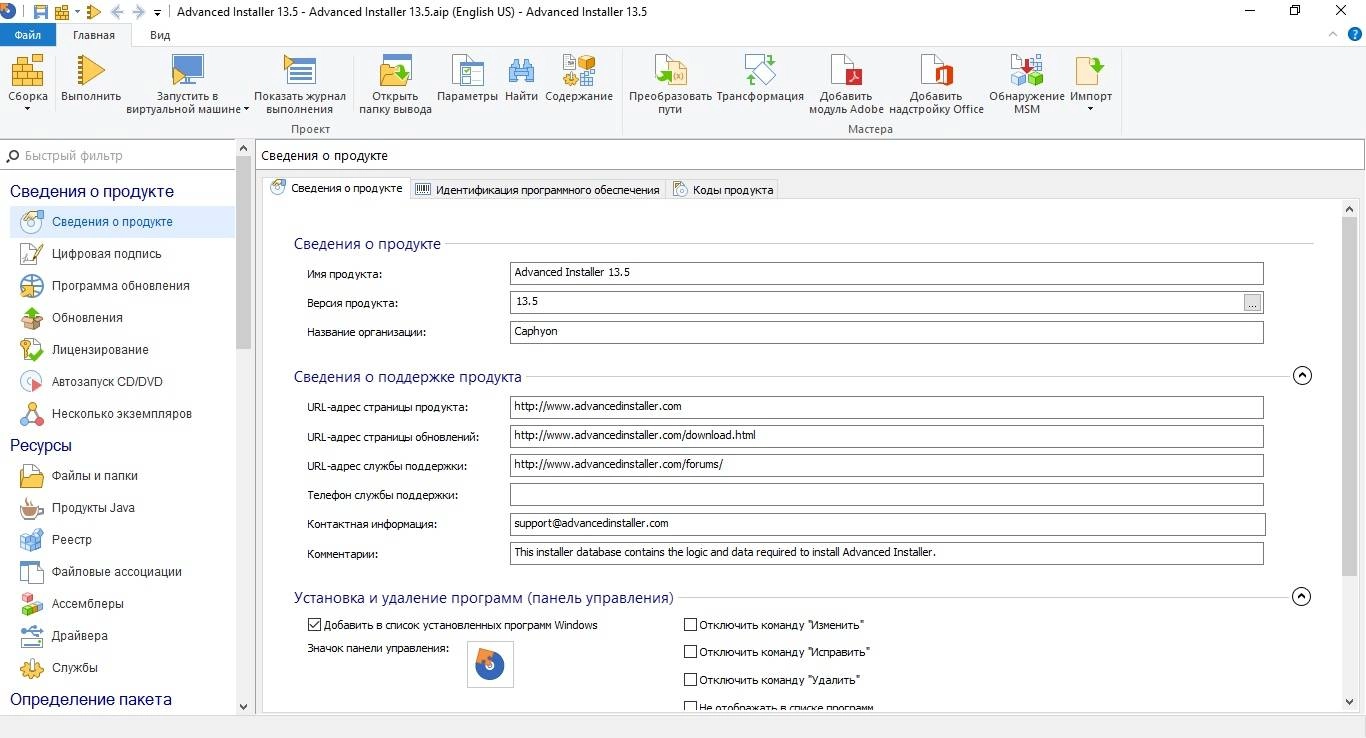1366x738 pixels.
Task: Click sidebar scrollbar down arrow
Action: [x=244, y=706]
